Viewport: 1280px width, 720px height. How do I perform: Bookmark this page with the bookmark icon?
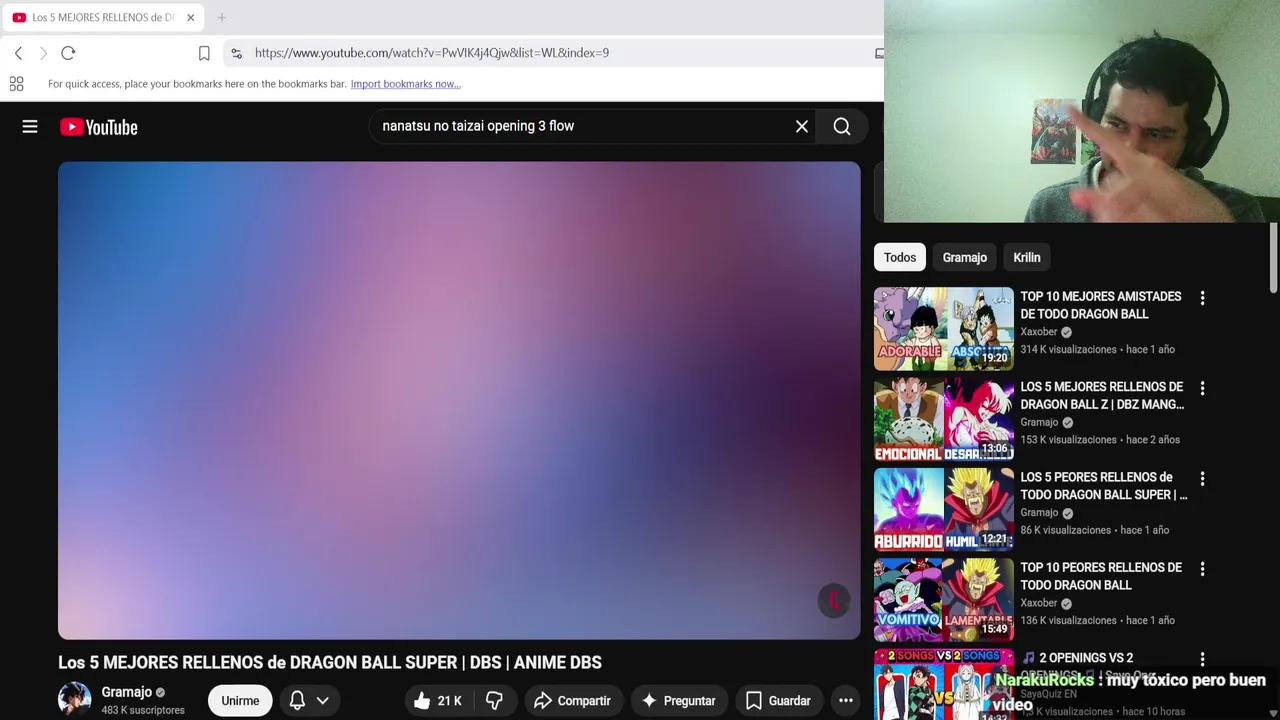tap(204, 53)
